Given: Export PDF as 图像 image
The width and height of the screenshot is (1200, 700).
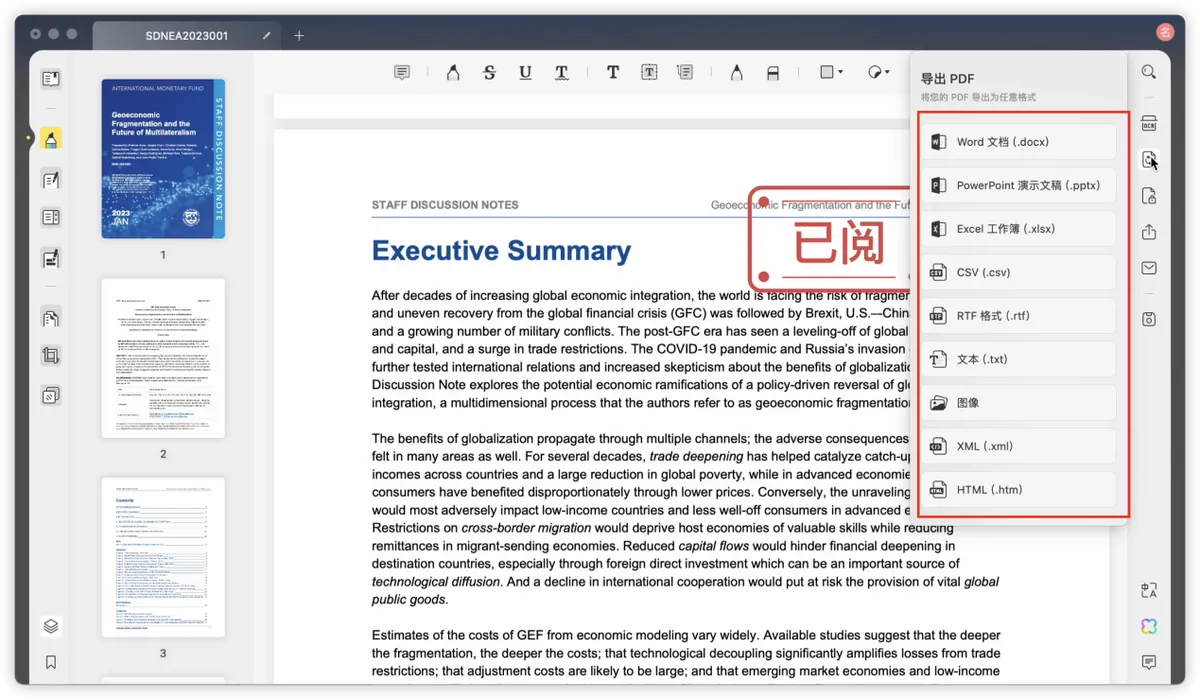Looking at the screenshot, I should pos(1018,403).
